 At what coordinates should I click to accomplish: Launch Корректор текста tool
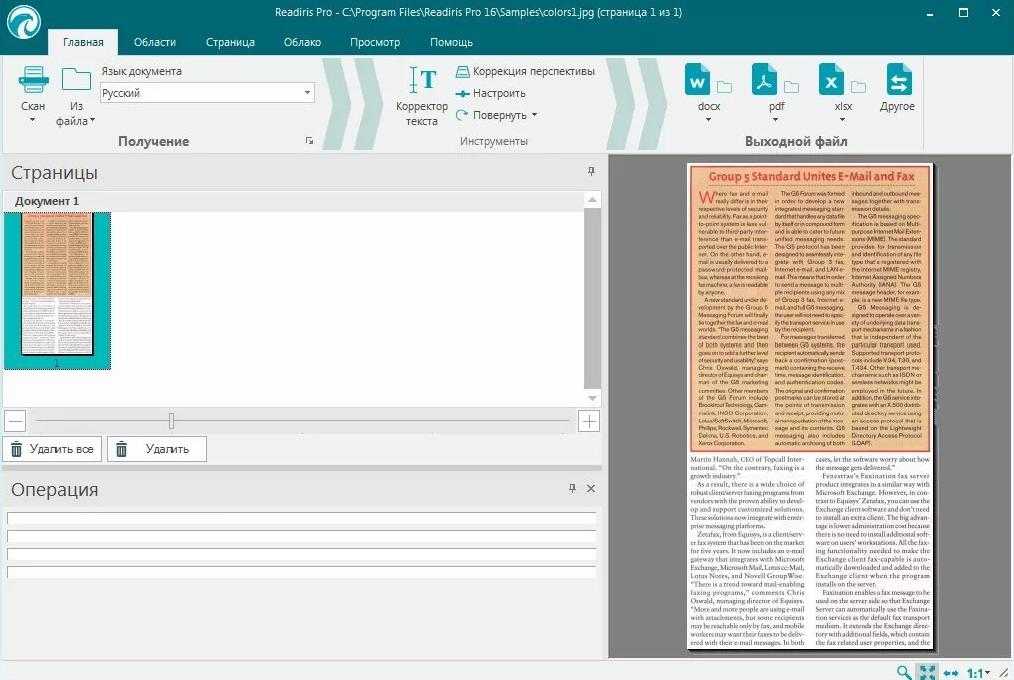click(x=422, y=80)
